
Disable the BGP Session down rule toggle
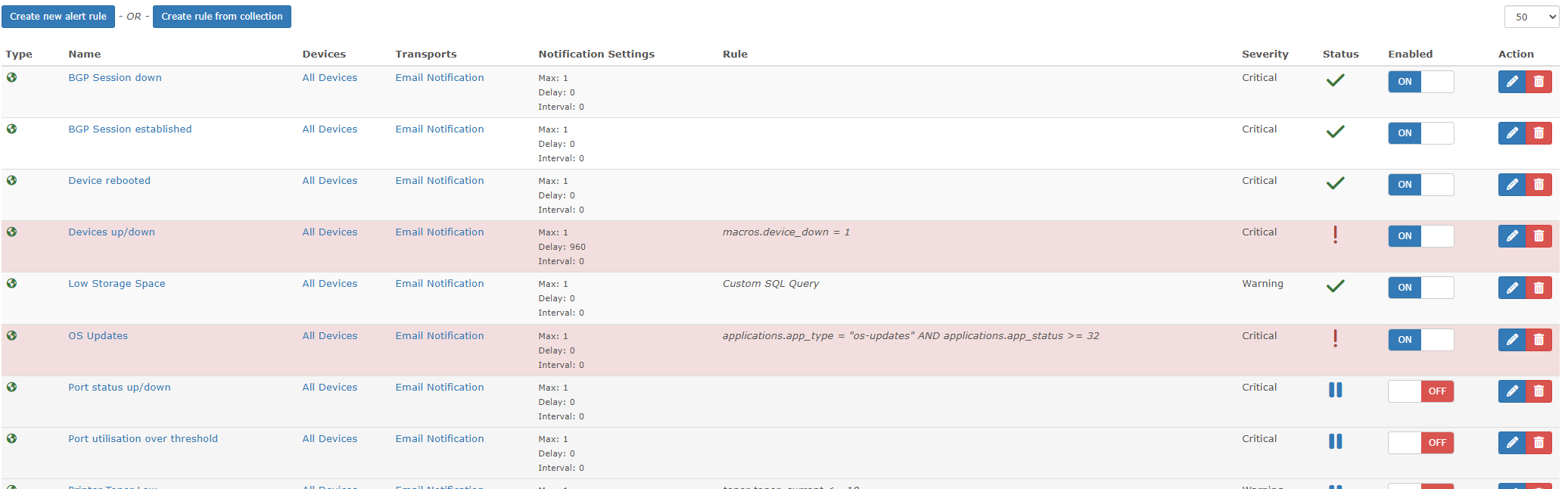[1420, 82]
